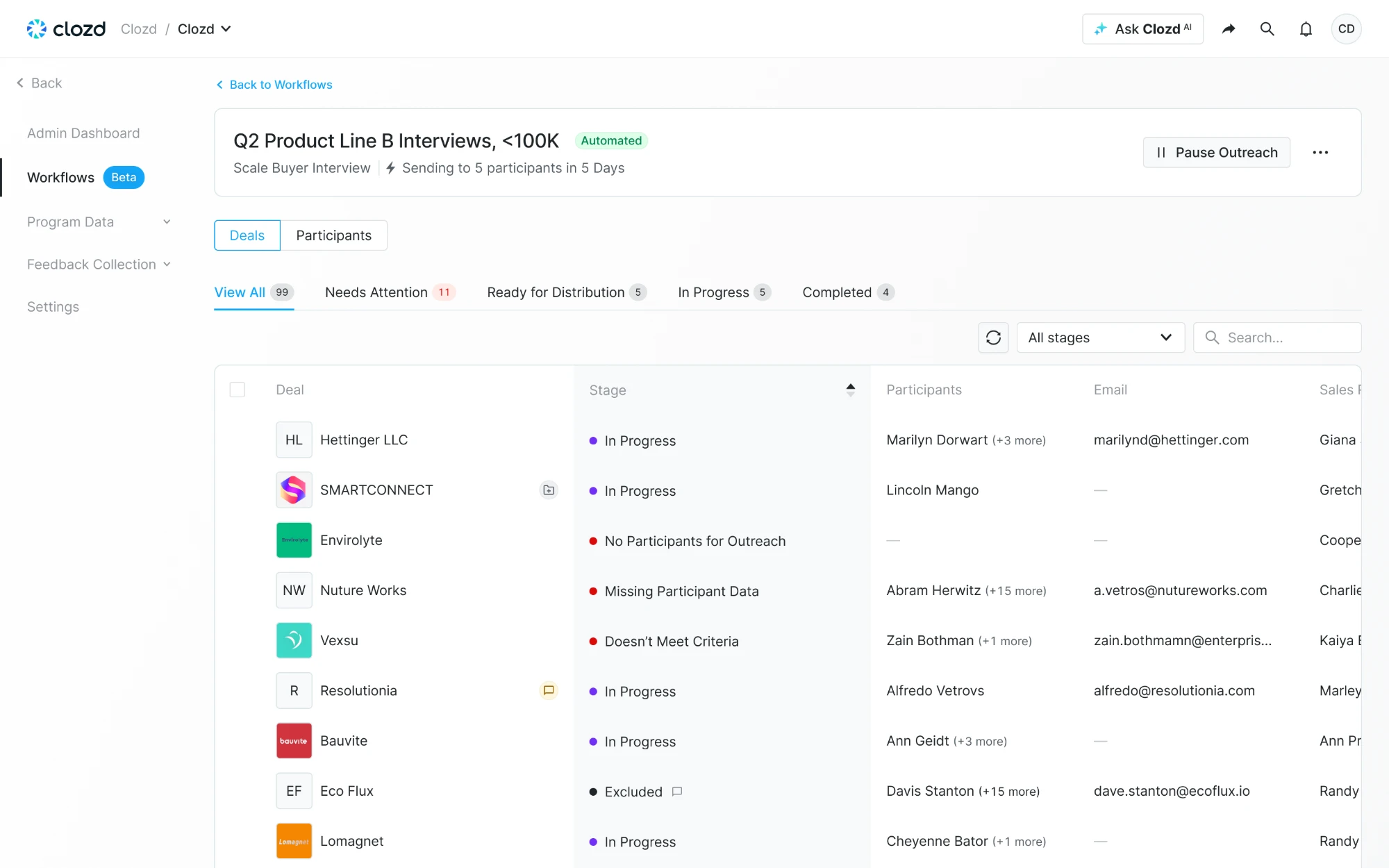Select the Ready for Distribution tab
The height and width of the screenshot is (868, 1389).
tap(567, 292)
